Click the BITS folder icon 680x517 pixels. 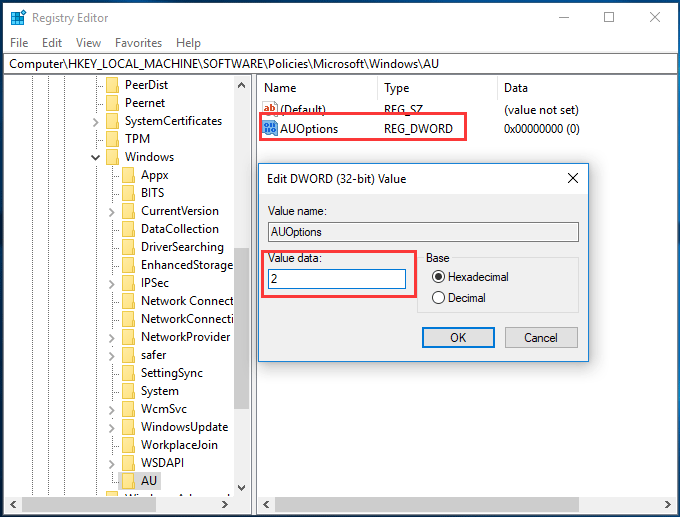pos(128,193)
